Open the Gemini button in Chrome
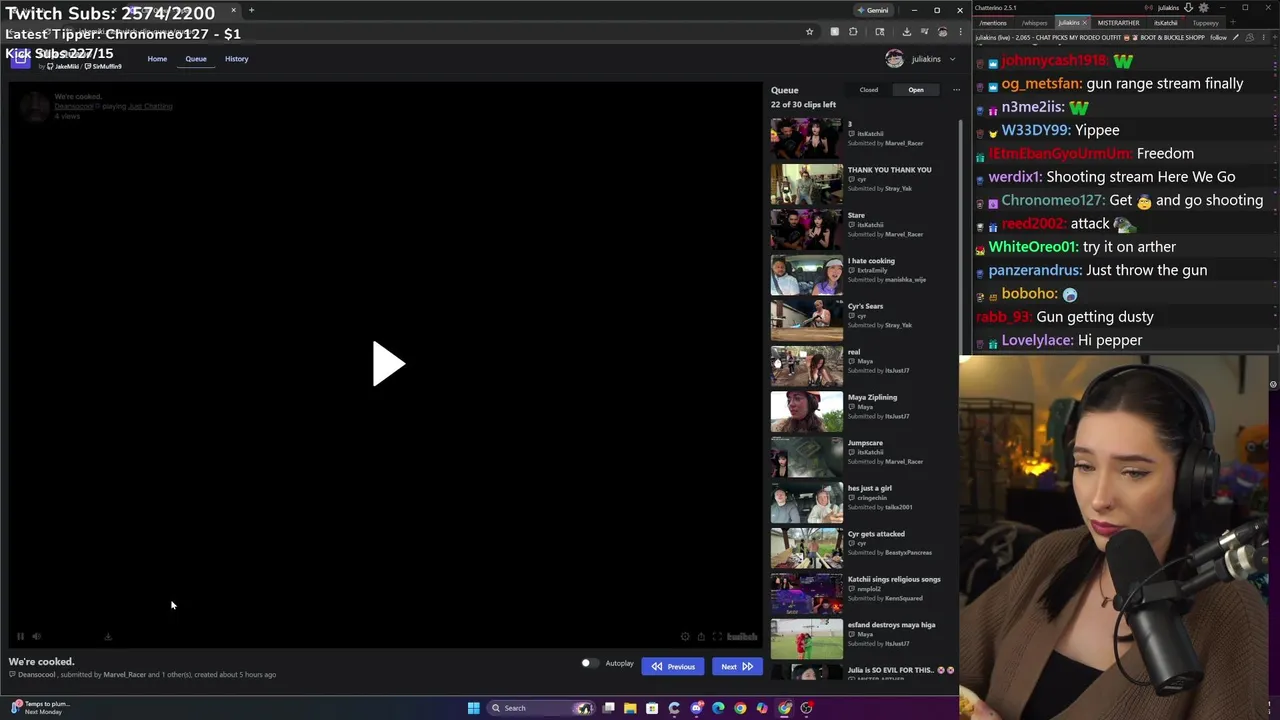 pyautogui.click(x=872, y=10)
